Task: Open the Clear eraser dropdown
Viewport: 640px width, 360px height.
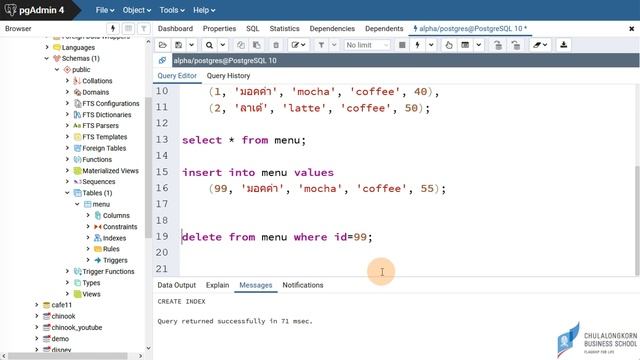Action: (540, 45)
